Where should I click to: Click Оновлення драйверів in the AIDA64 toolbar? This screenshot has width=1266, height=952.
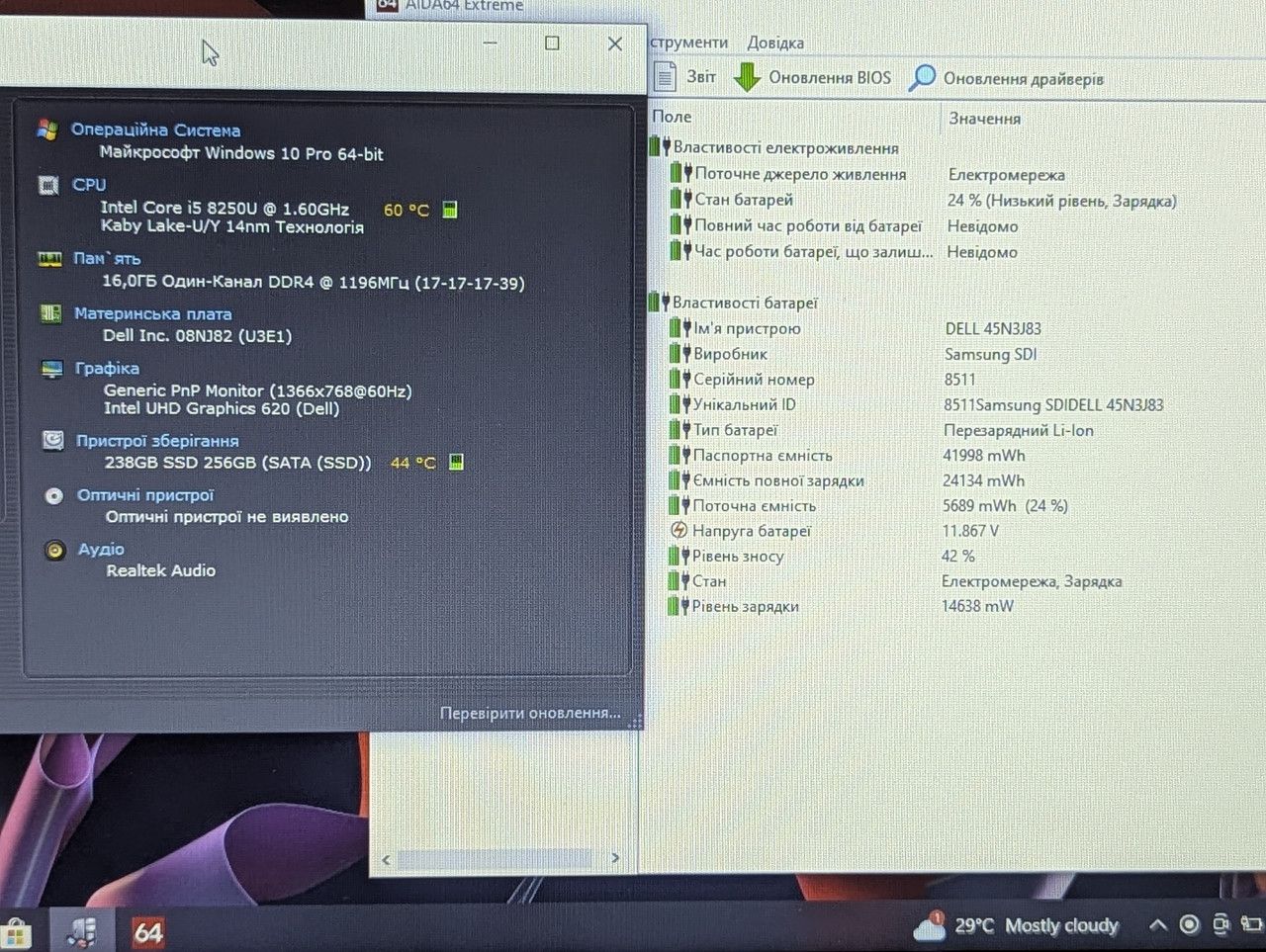pos(1006,78)
